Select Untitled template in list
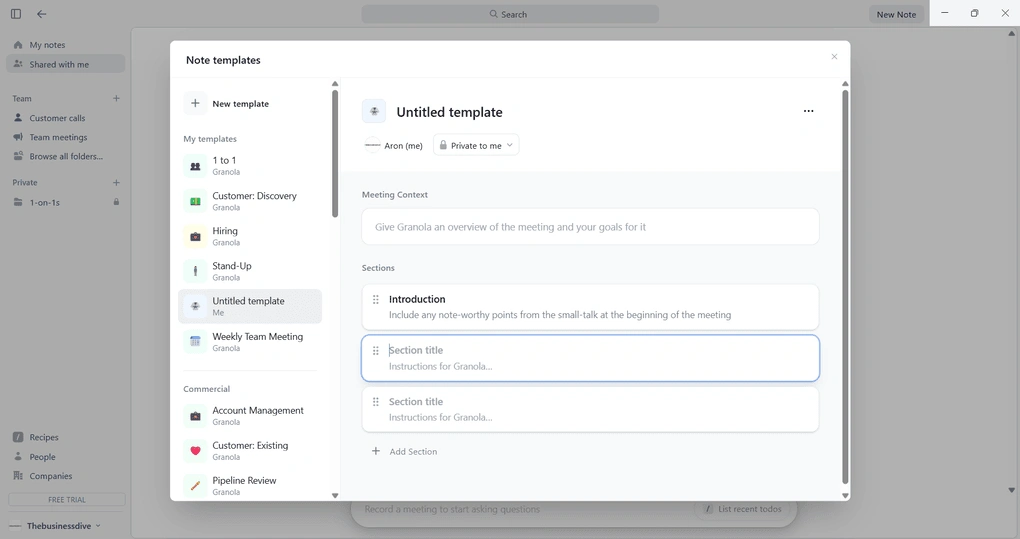 250,306
